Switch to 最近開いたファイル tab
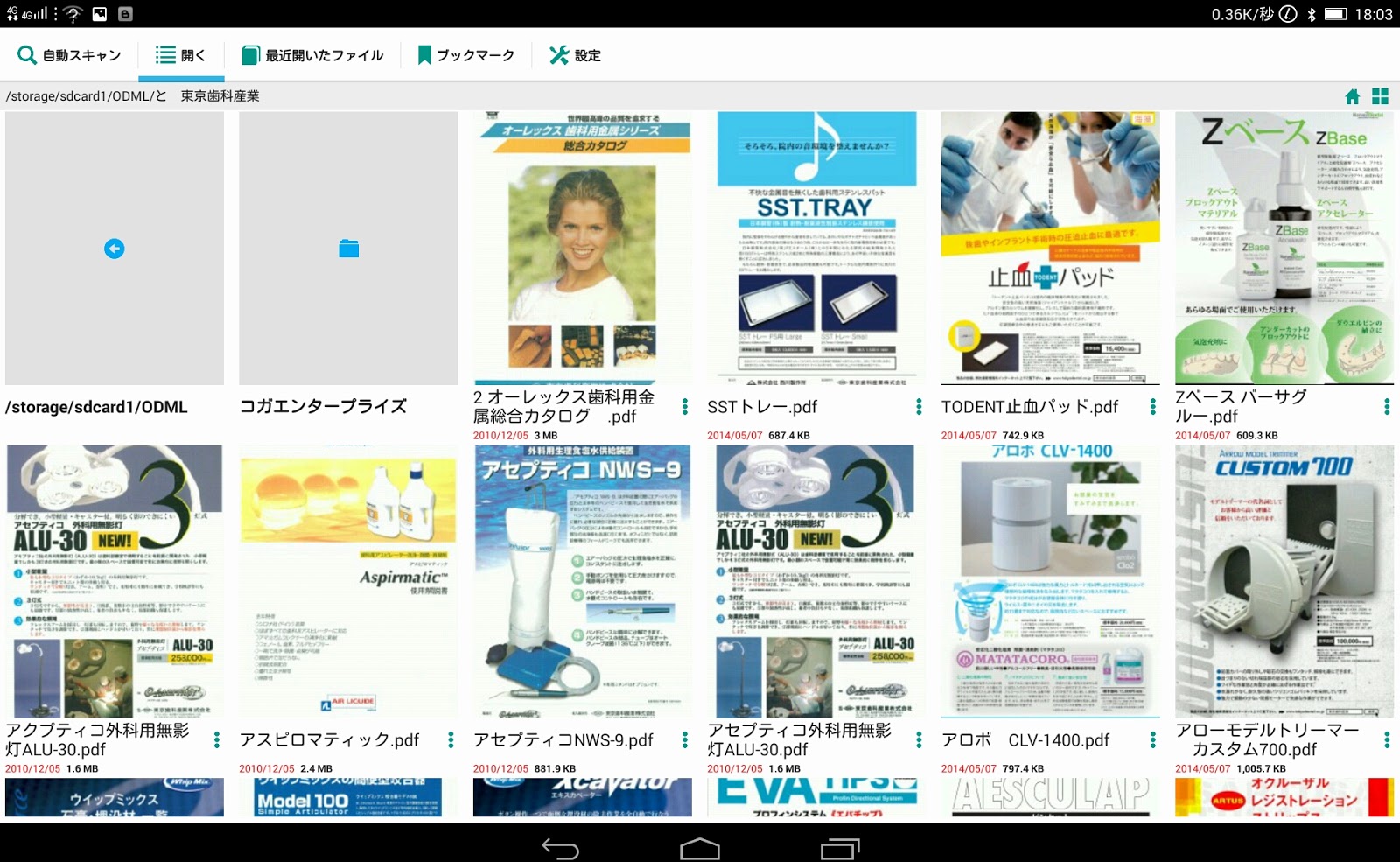The image size is (1400, 862). click(x=312, y=55)
